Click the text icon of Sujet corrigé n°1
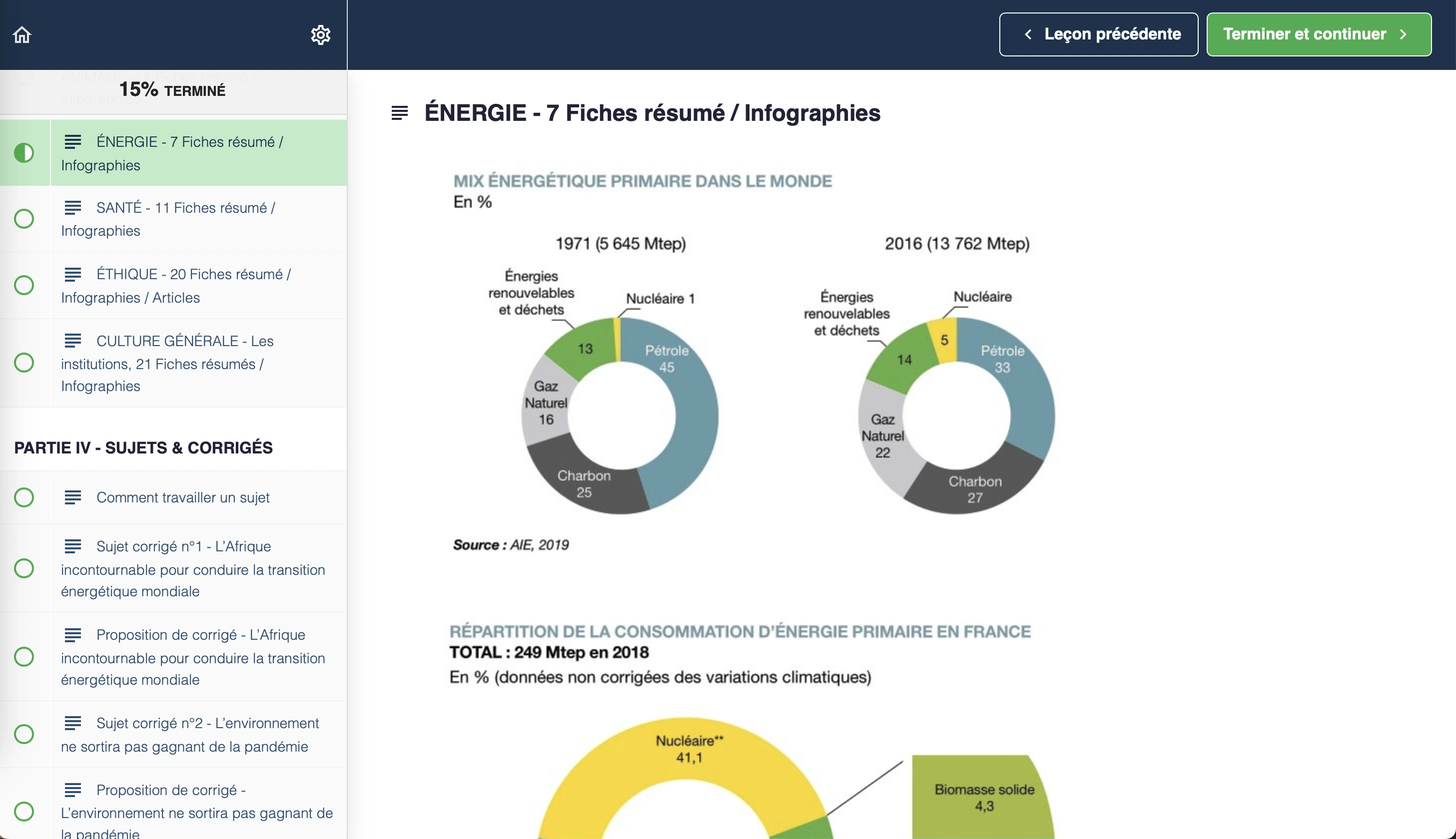Screen dimensions: 1456x839 72,546
